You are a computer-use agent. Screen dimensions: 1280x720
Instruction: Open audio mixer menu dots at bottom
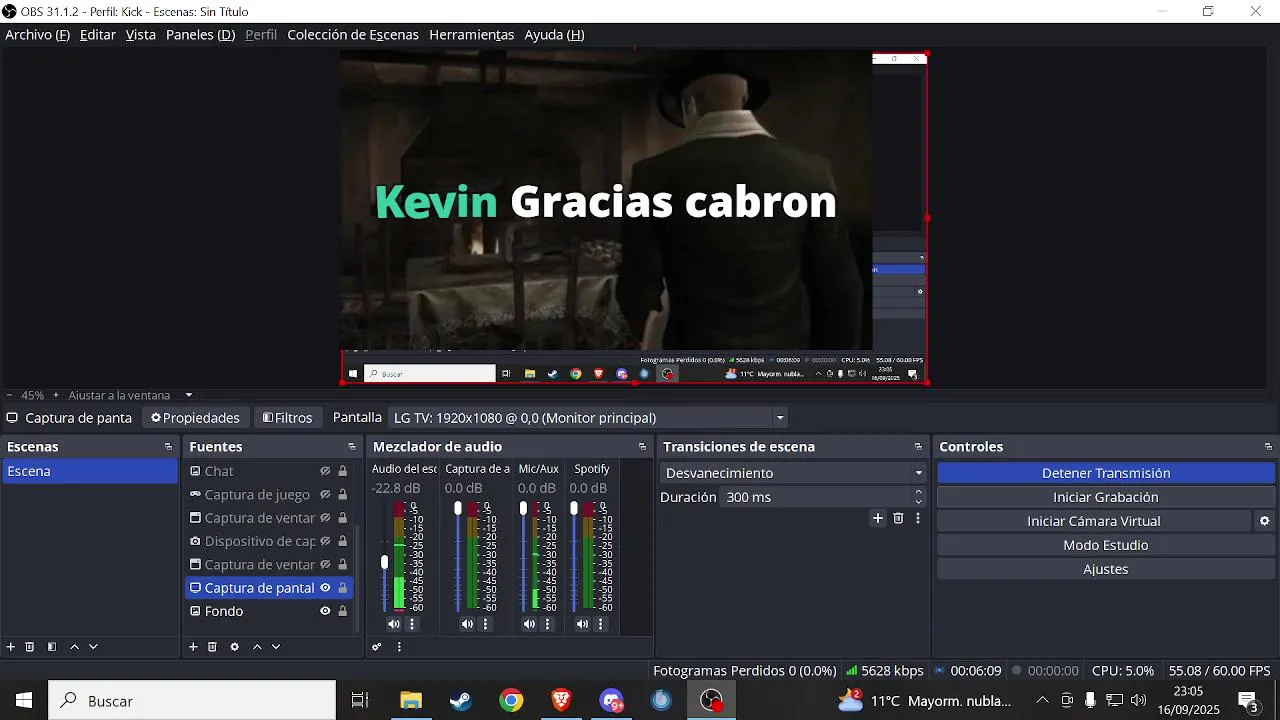399,647
